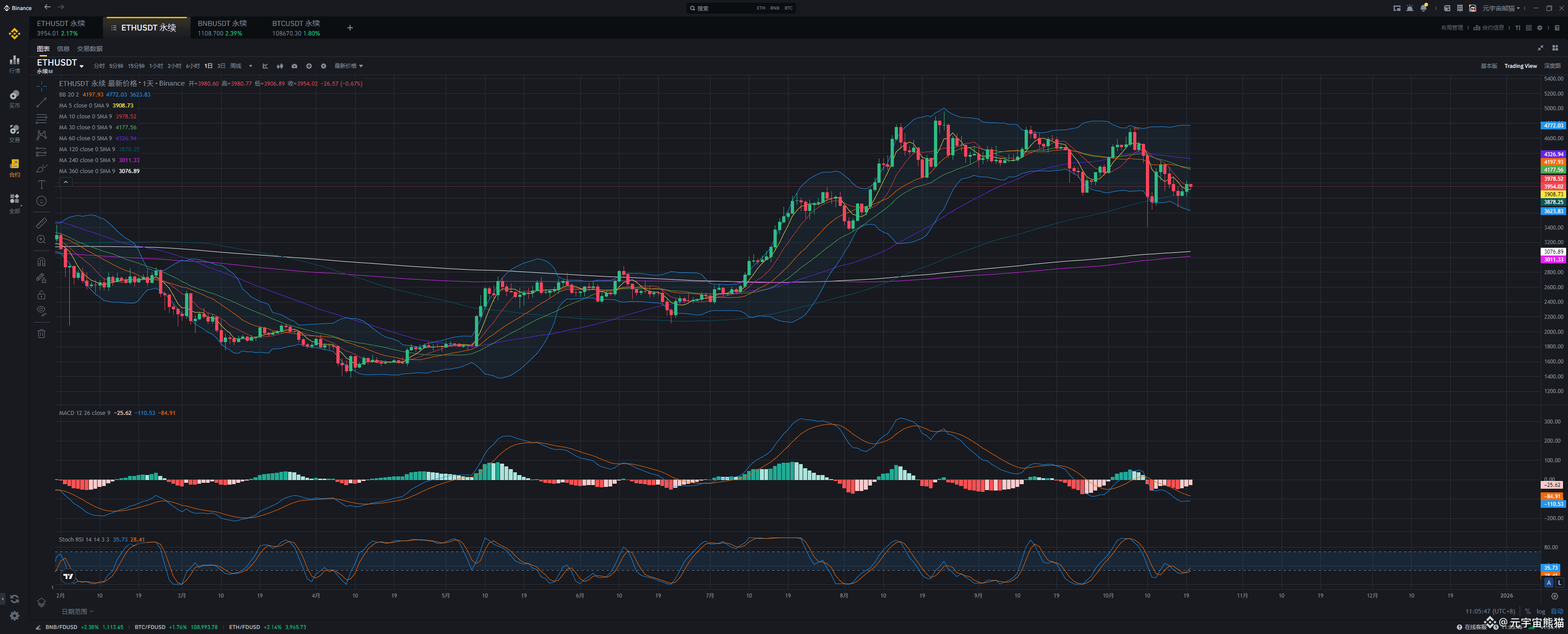Open the 信息 info tab
The image size is (1568, 634).
(63, 49)
